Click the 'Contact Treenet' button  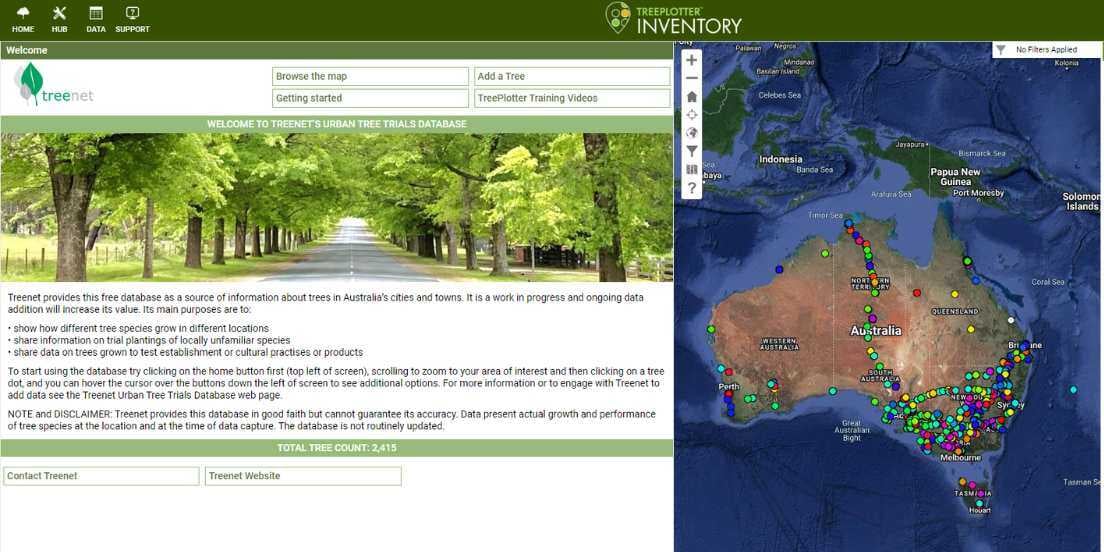(101, 476)
